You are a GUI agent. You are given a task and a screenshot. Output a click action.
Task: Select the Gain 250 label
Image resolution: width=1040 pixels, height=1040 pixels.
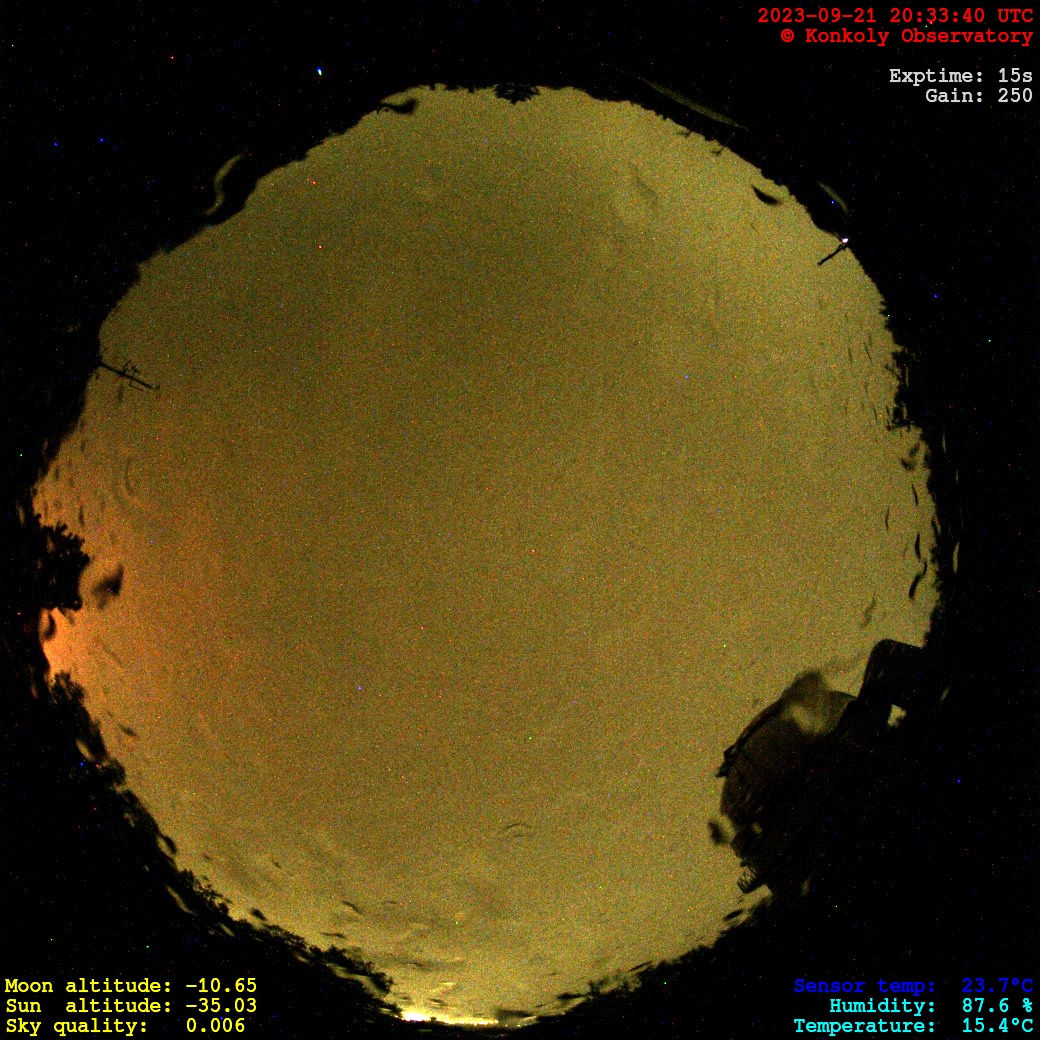[978, 96]
